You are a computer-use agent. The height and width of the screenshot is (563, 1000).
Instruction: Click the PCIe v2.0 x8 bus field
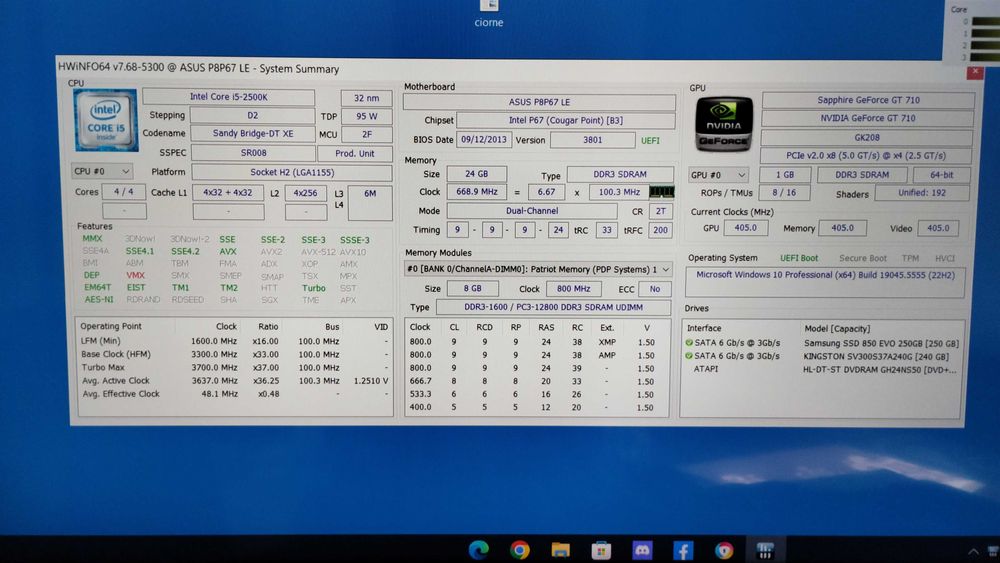point(865,156)
